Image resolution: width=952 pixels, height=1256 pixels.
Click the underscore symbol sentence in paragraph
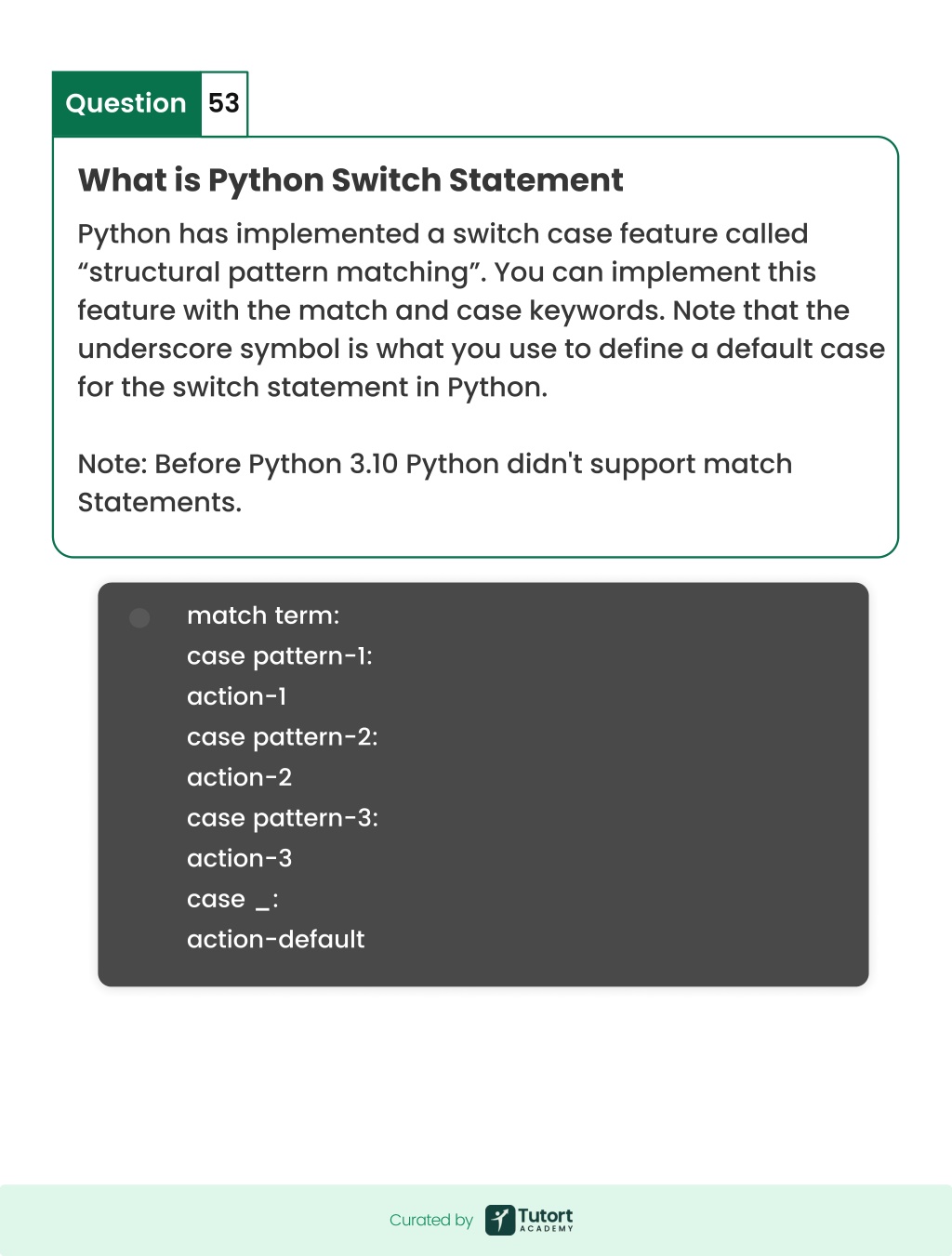(x=482, y=349)
